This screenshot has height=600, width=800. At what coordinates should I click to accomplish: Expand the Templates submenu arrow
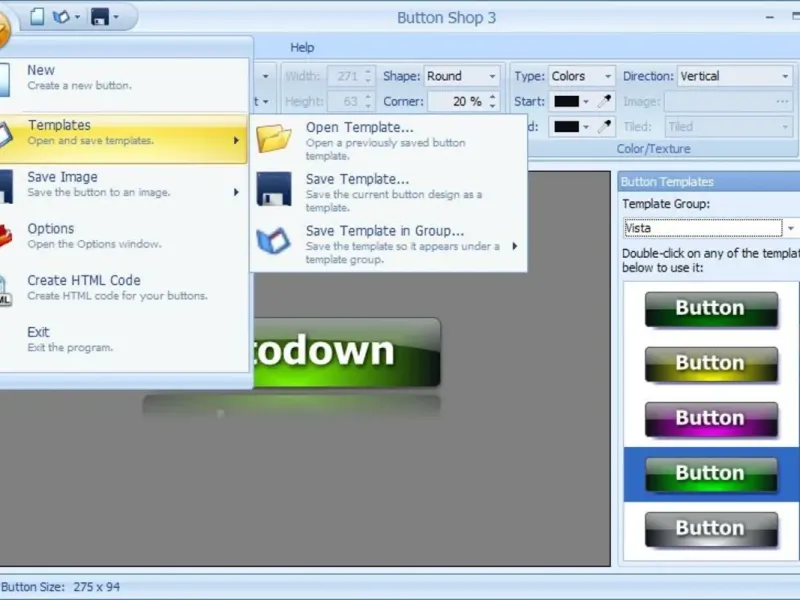[x=236, y=140]
